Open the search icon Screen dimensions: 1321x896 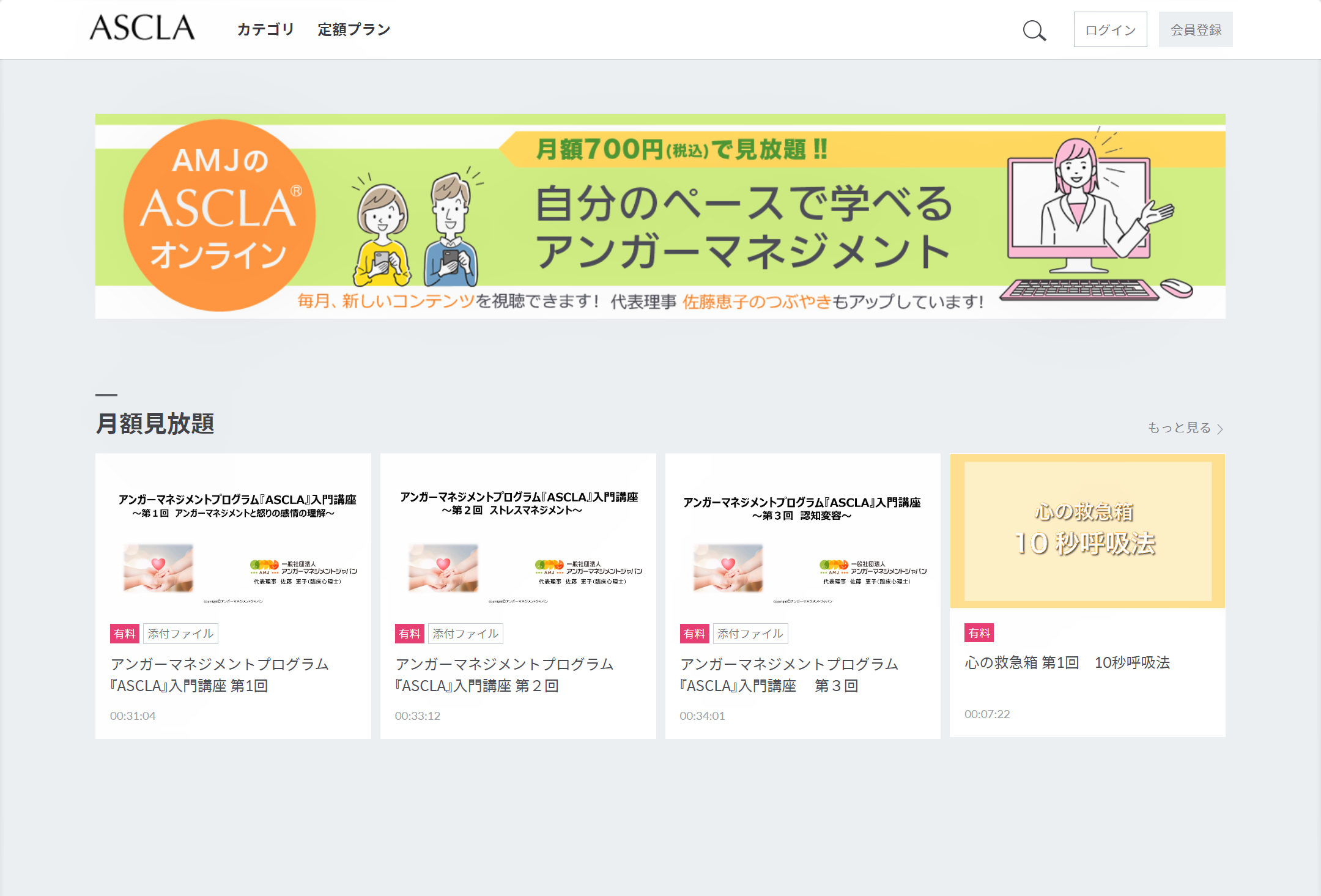pos(1034,29)
